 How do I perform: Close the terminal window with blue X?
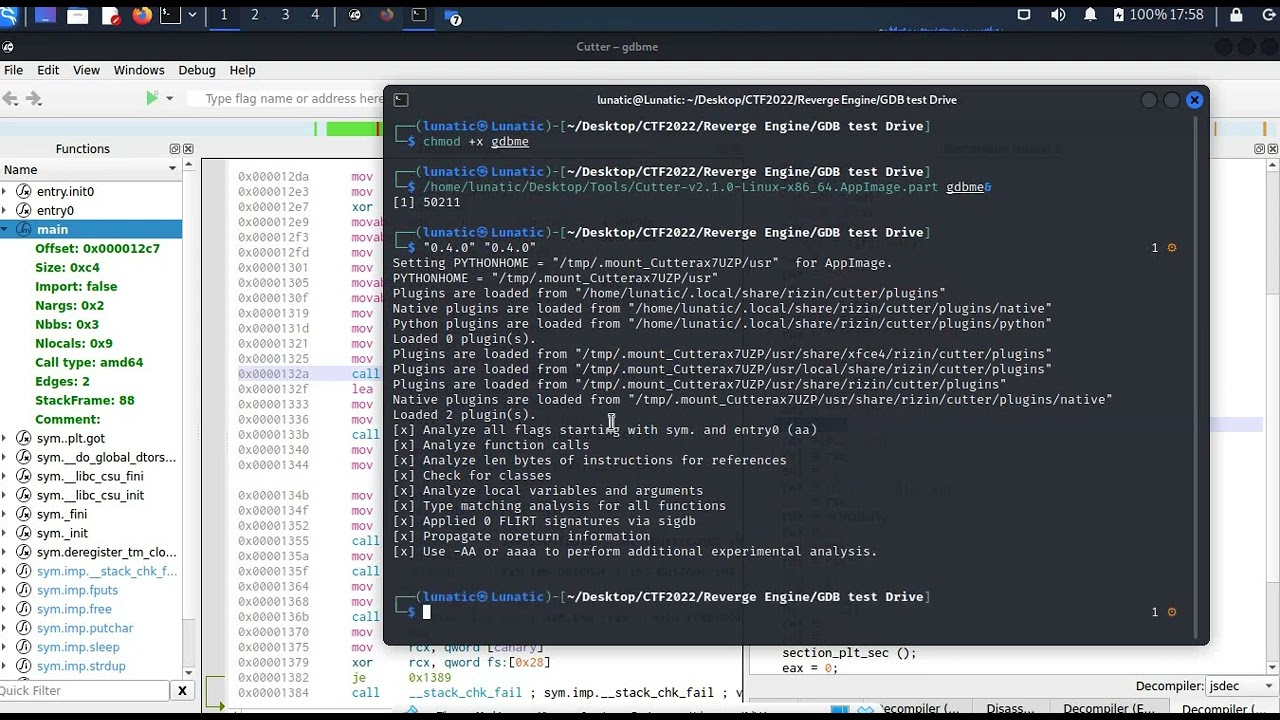pyautogui.click(x=1194, y=99)
